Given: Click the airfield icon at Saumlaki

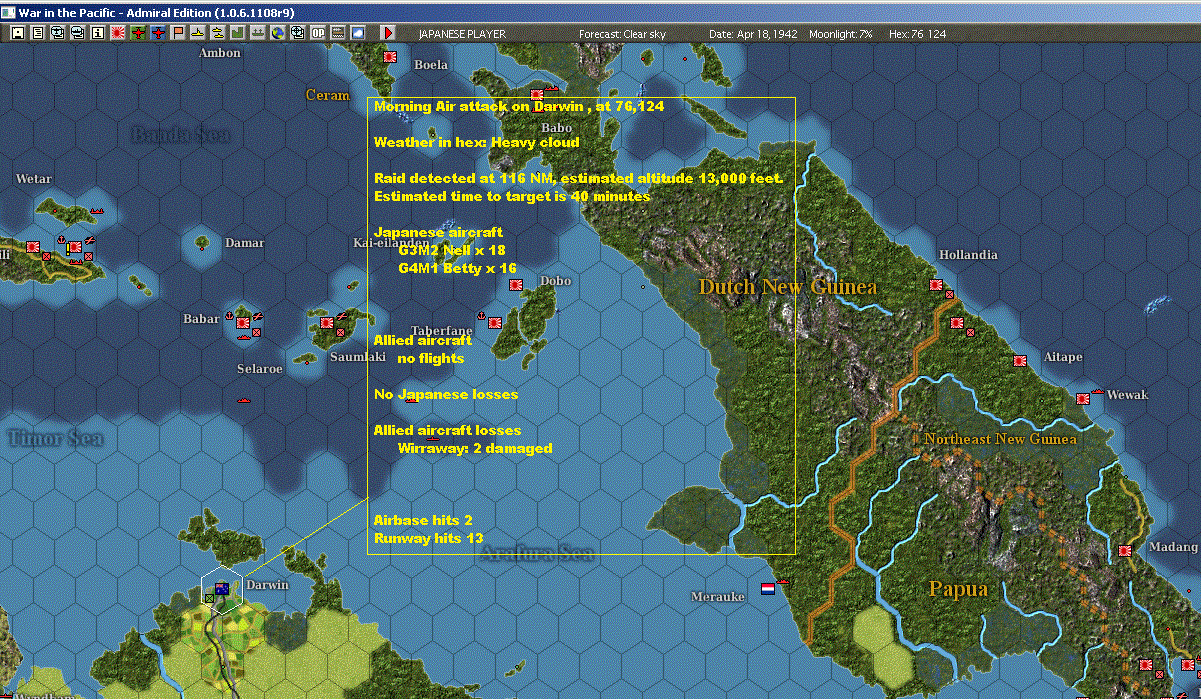Looking at the screenshot, I should tap(342, 315).
